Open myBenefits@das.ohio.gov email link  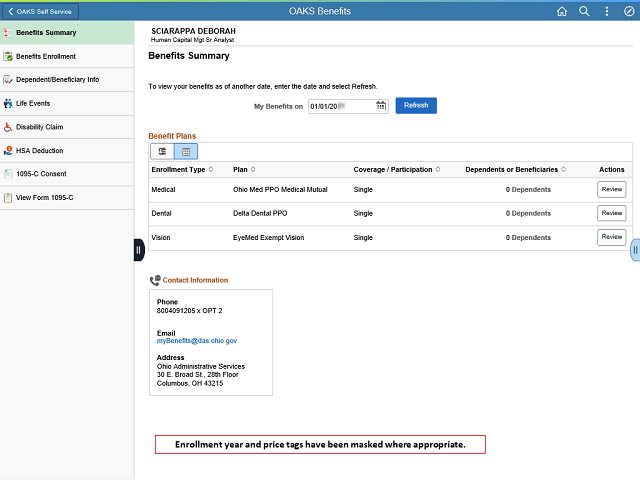(x=197, y=341)
